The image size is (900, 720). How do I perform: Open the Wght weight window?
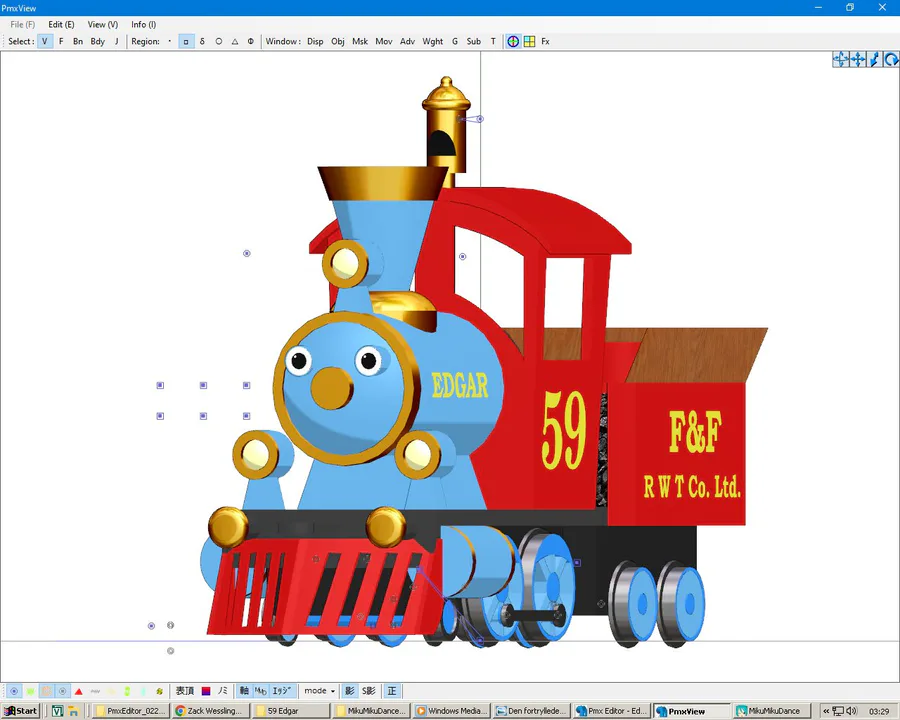tap(433, 41)
